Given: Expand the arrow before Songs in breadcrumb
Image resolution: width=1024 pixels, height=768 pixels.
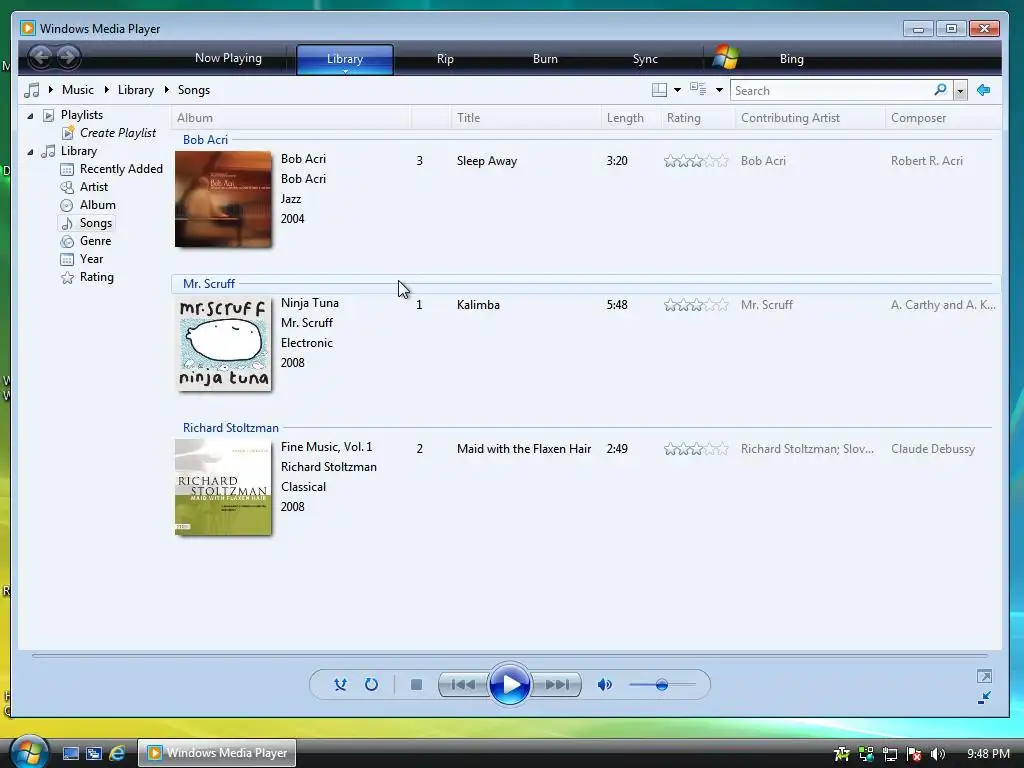Looking at the screenshot, I should [x=167, y=89].
